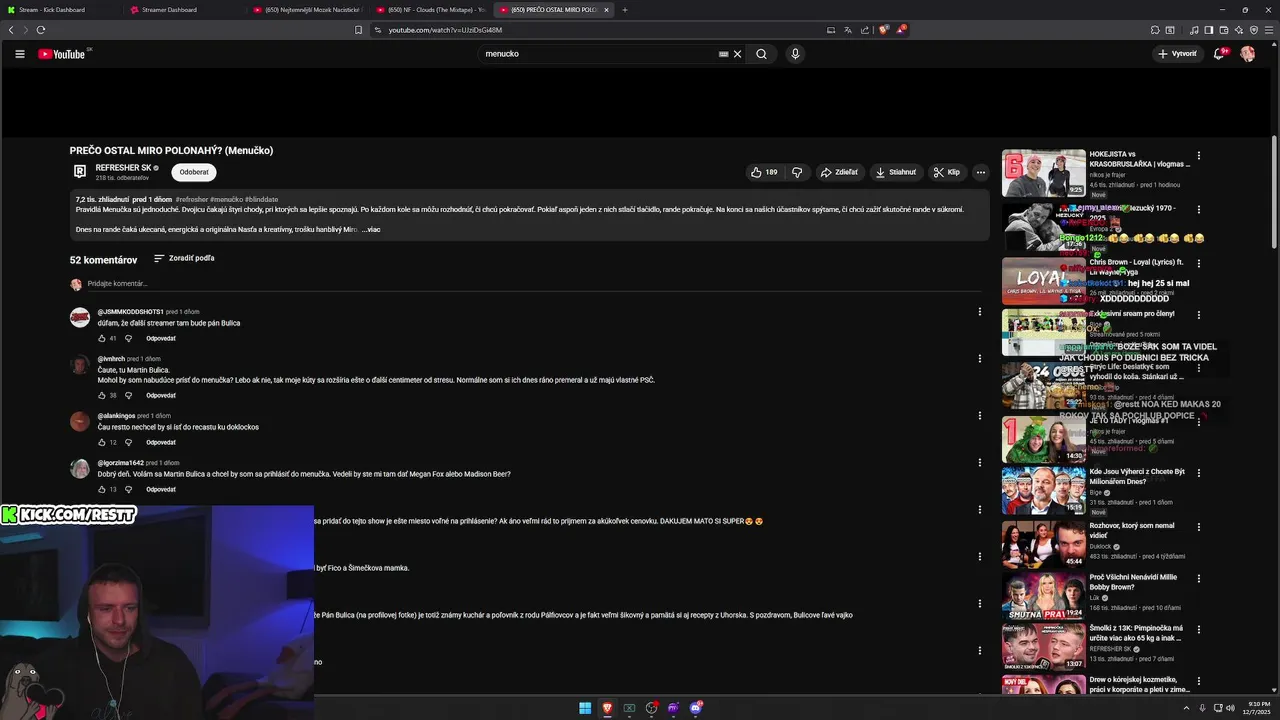This screenshot has width=1280, height=720.
Task: Switch to the NF - Clouds (The Mixtape) tab
Action: click(x=432, y=10)
